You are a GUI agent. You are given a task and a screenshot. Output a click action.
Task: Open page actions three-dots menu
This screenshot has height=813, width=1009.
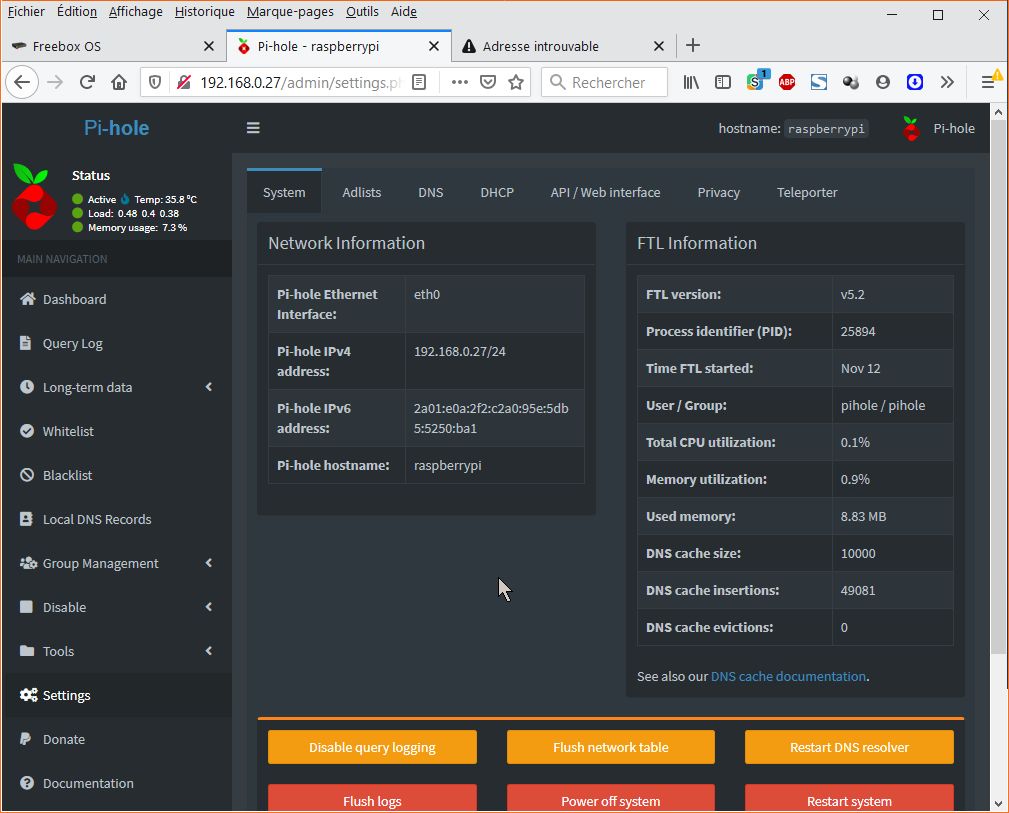tap(459, 82)
